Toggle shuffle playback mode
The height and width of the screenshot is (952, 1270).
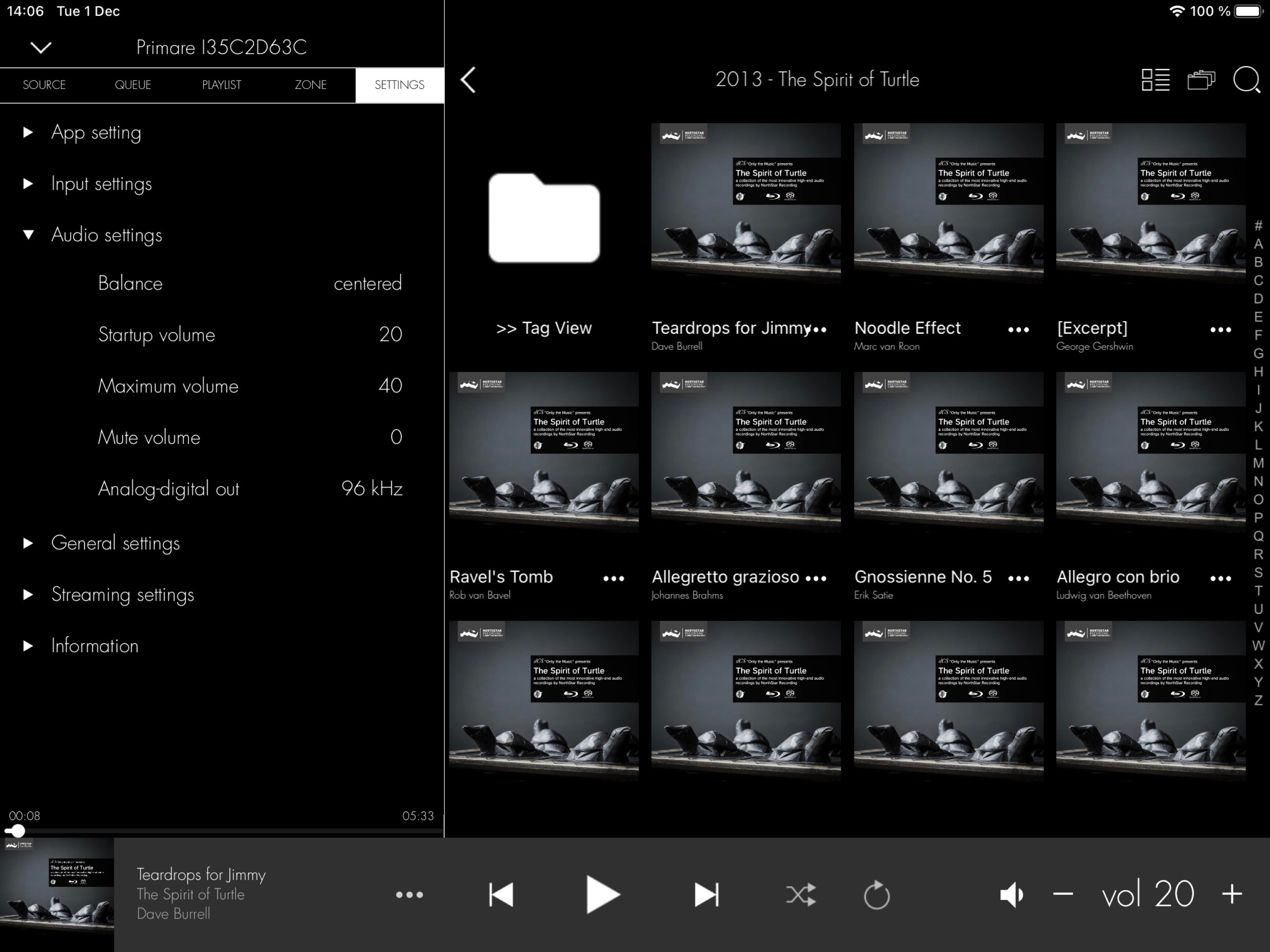[x=800, y=894]
